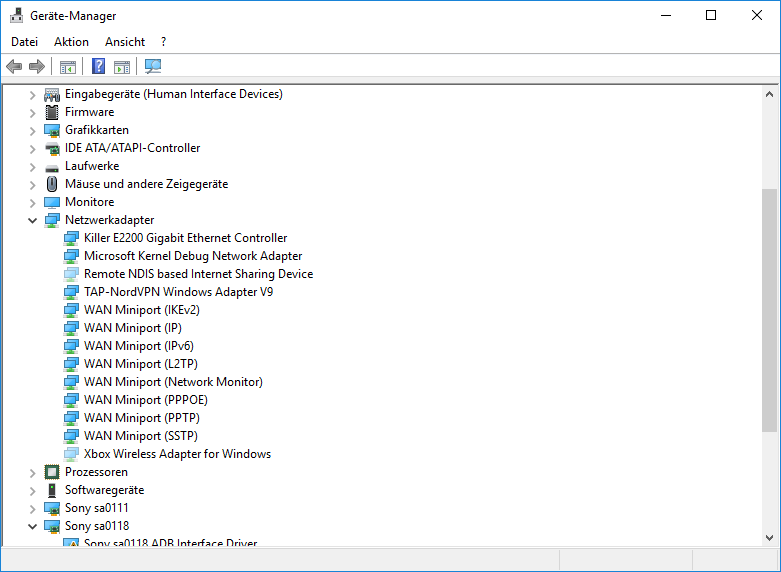The width and height of the screenshot is (781, 572).
Task: Select Sony sa0118 ADB Interface Driver
Action: click(170, 542)
